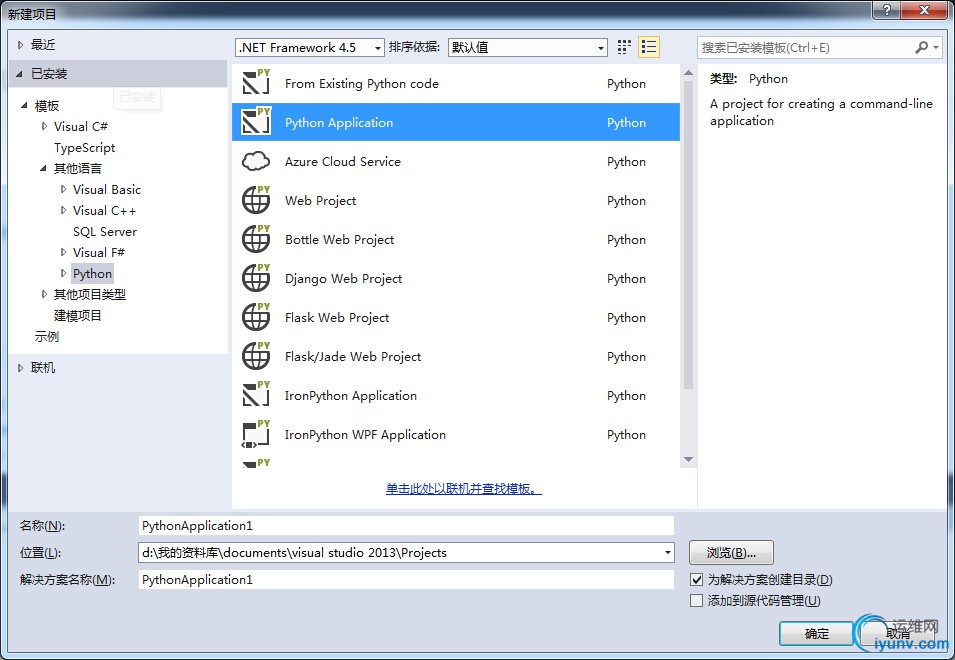Close the 新建项目 dialog
Image resolution: width=955 pixels, height=660 pixels.
point(925,10)
